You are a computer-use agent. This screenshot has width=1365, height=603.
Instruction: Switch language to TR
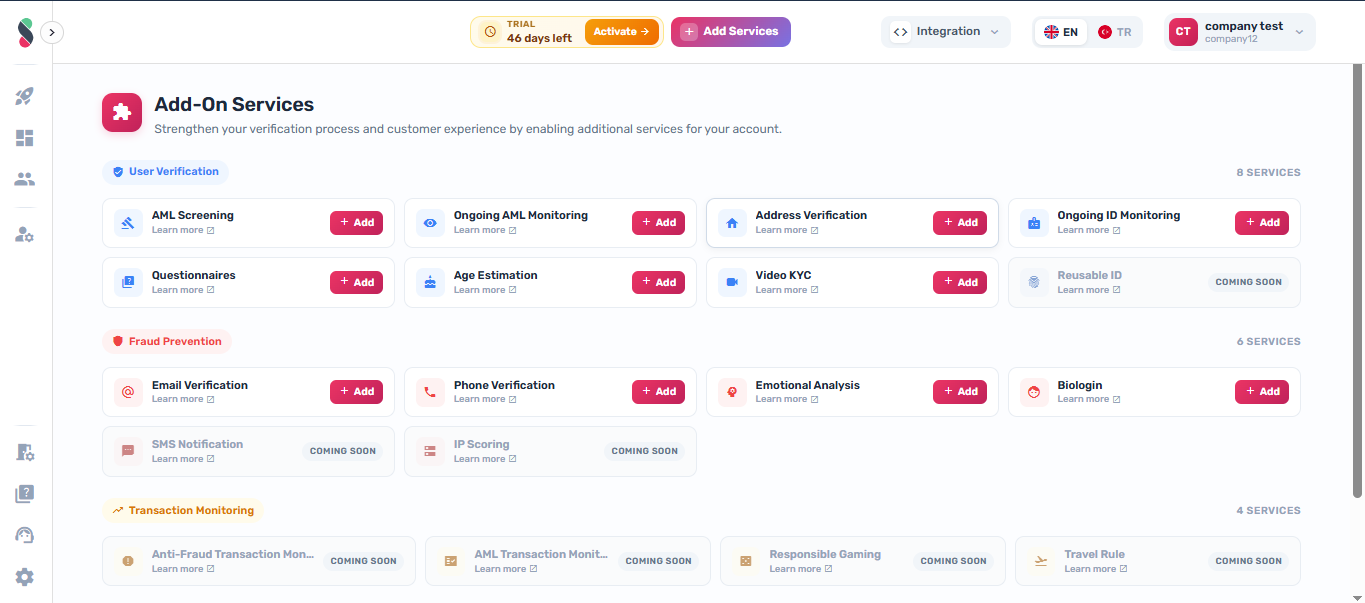pos(1115,32)
